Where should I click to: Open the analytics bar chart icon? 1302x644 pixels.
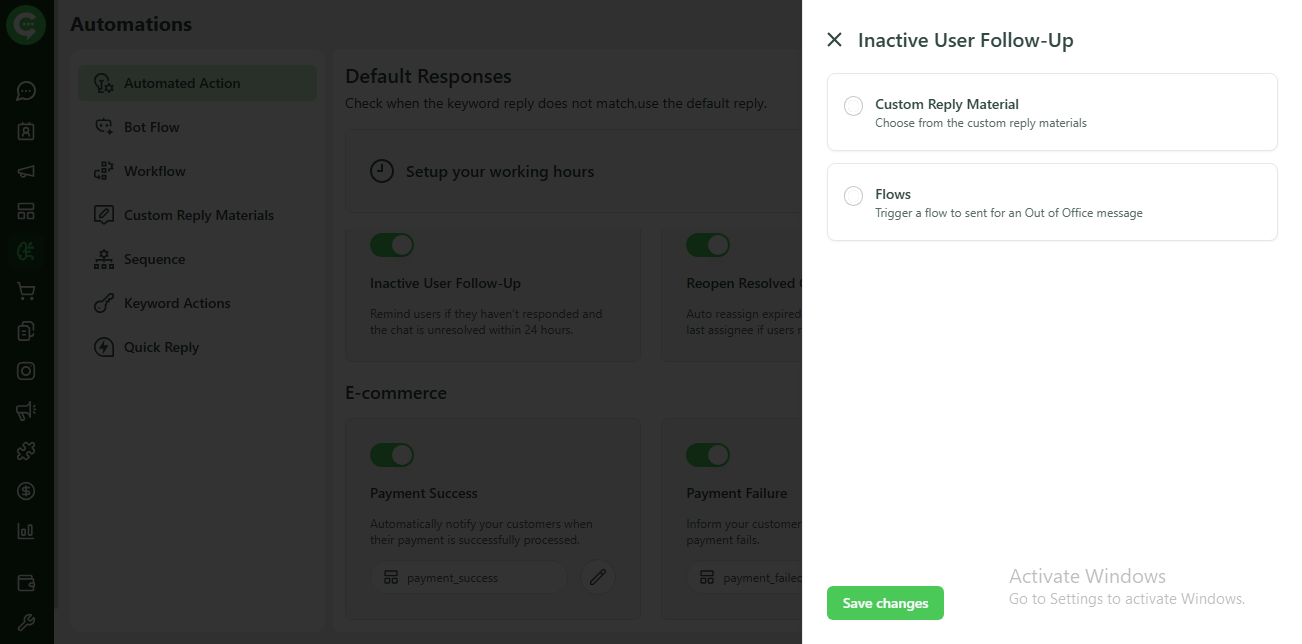[x=26, y=531]
